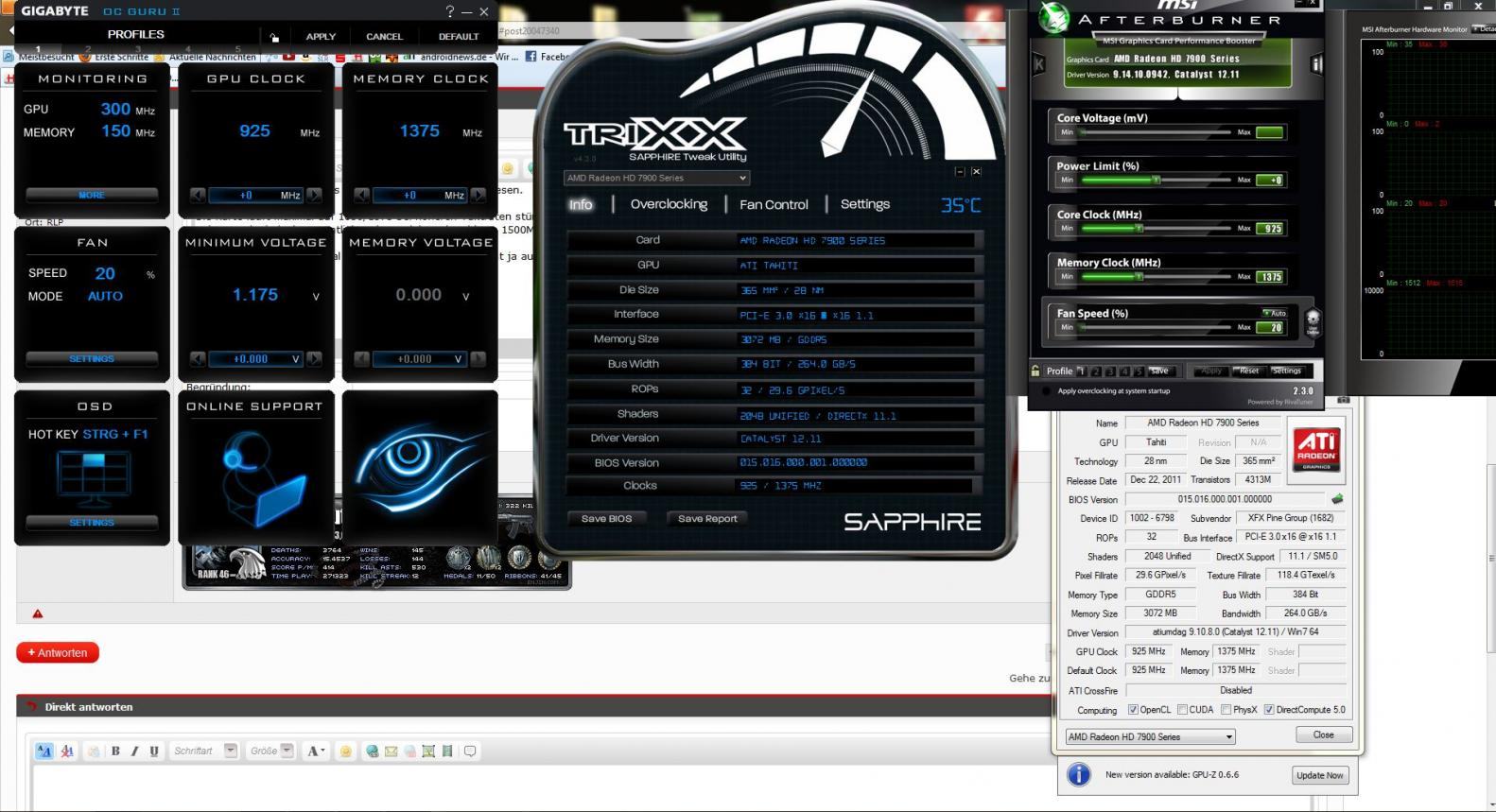1496x812 pixels.
Task: Click GPU-Z Close button
Action: tap(1323, 735)
